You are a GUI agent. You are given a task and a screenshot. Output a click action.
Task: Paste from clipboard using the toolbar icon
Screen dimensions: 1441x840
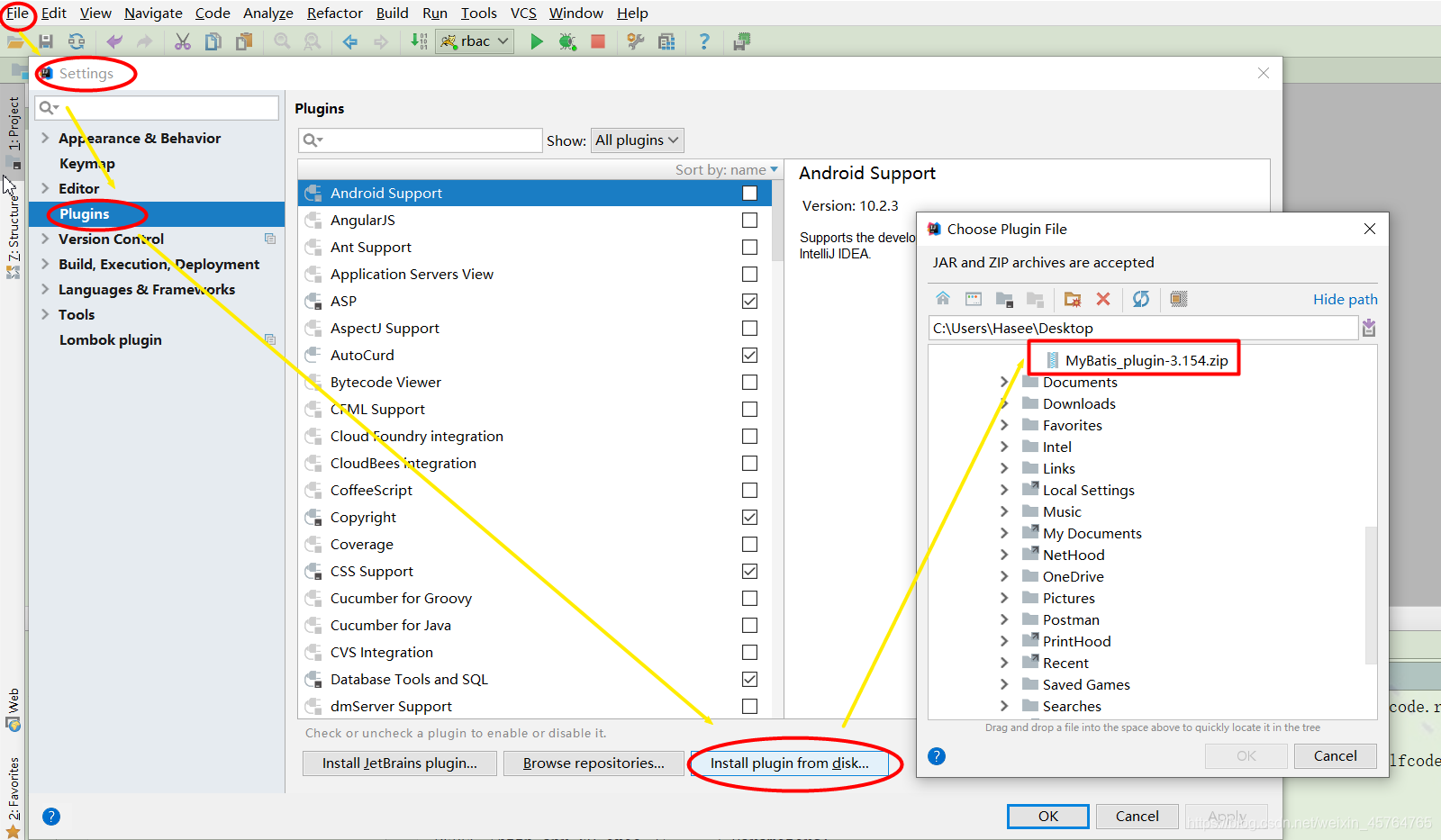pos(244,41)
